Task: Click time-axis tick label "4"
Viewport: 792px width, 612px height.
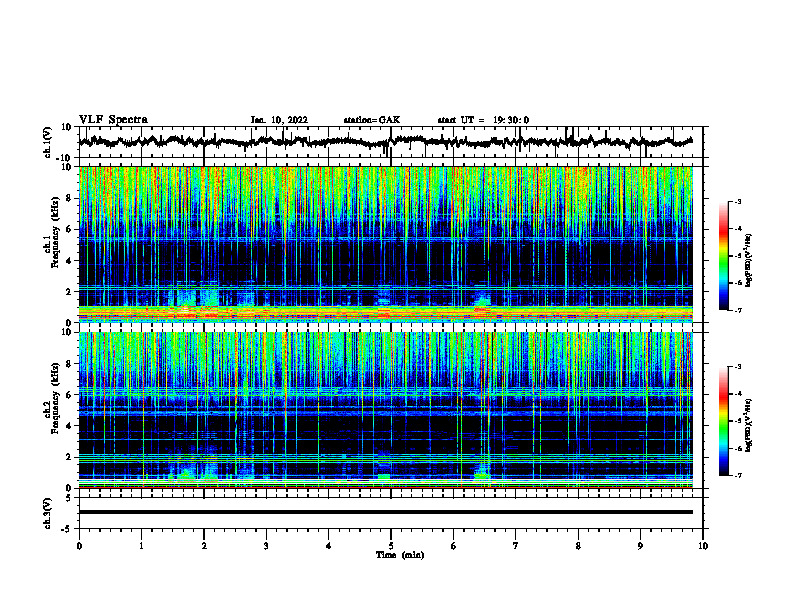Action: [x=329, y=546]
